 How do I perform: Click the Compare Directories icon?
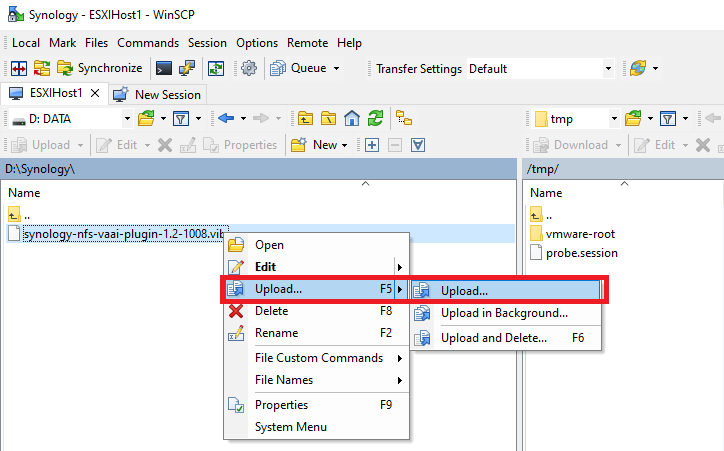(19, 69)
